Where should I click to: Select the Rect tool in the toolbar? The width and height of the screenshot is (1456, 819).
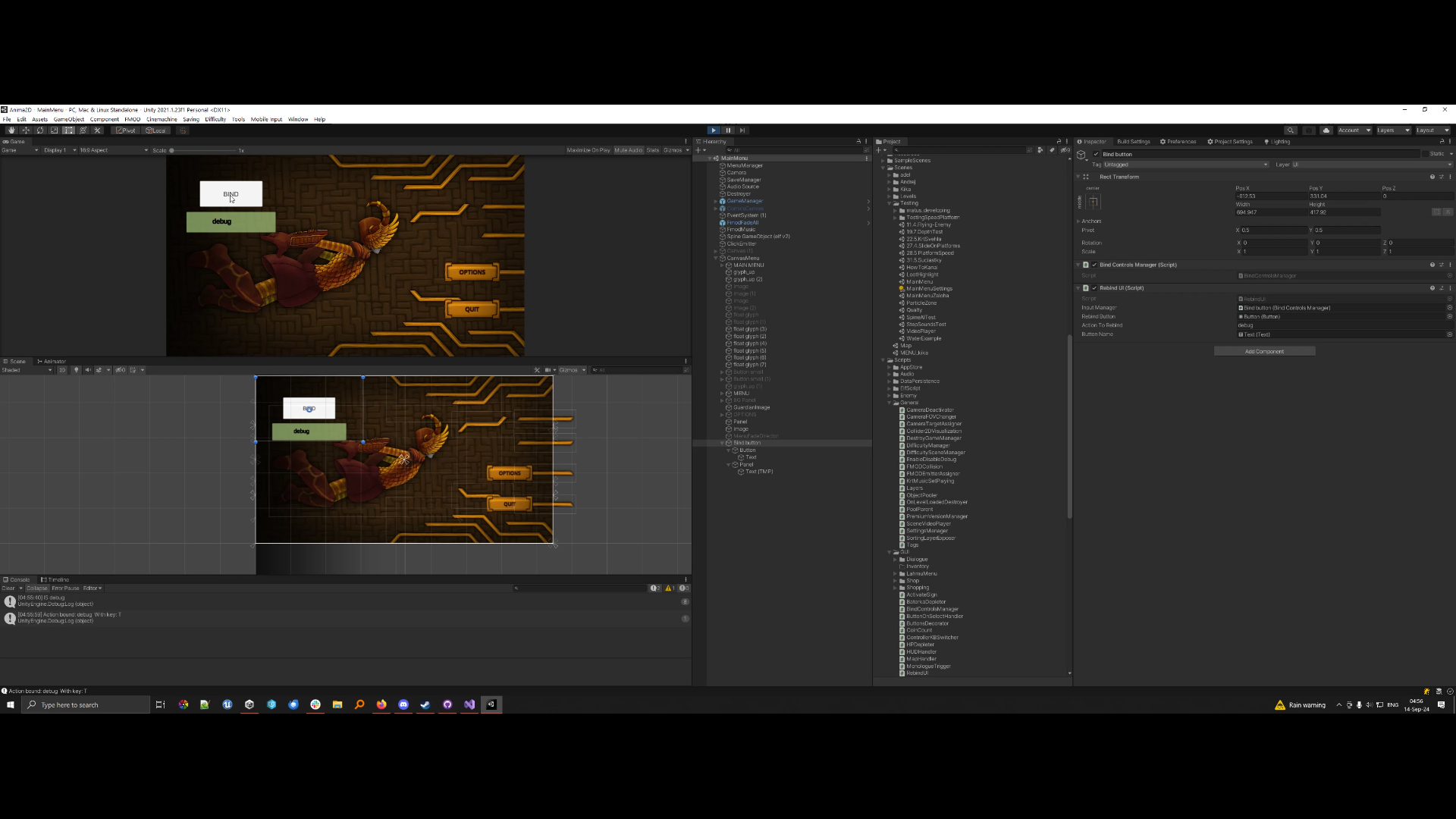click(69, 130)
